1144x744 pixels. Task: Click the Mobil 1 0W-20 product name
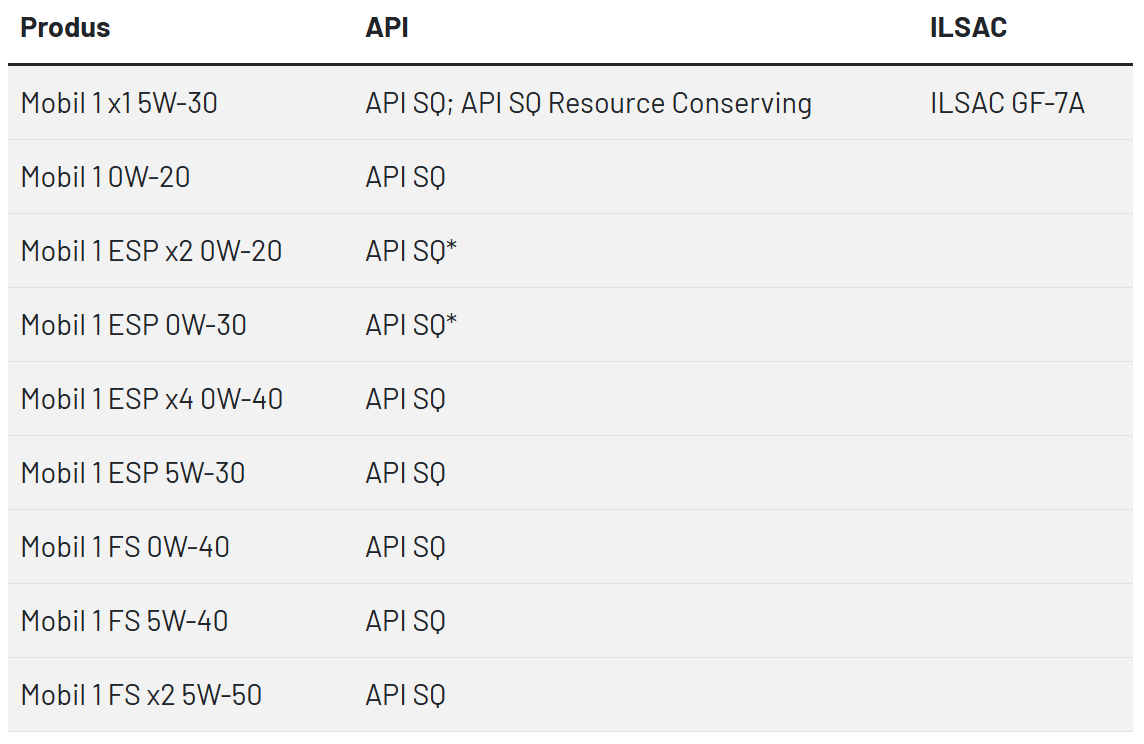(x=105, y=177)
